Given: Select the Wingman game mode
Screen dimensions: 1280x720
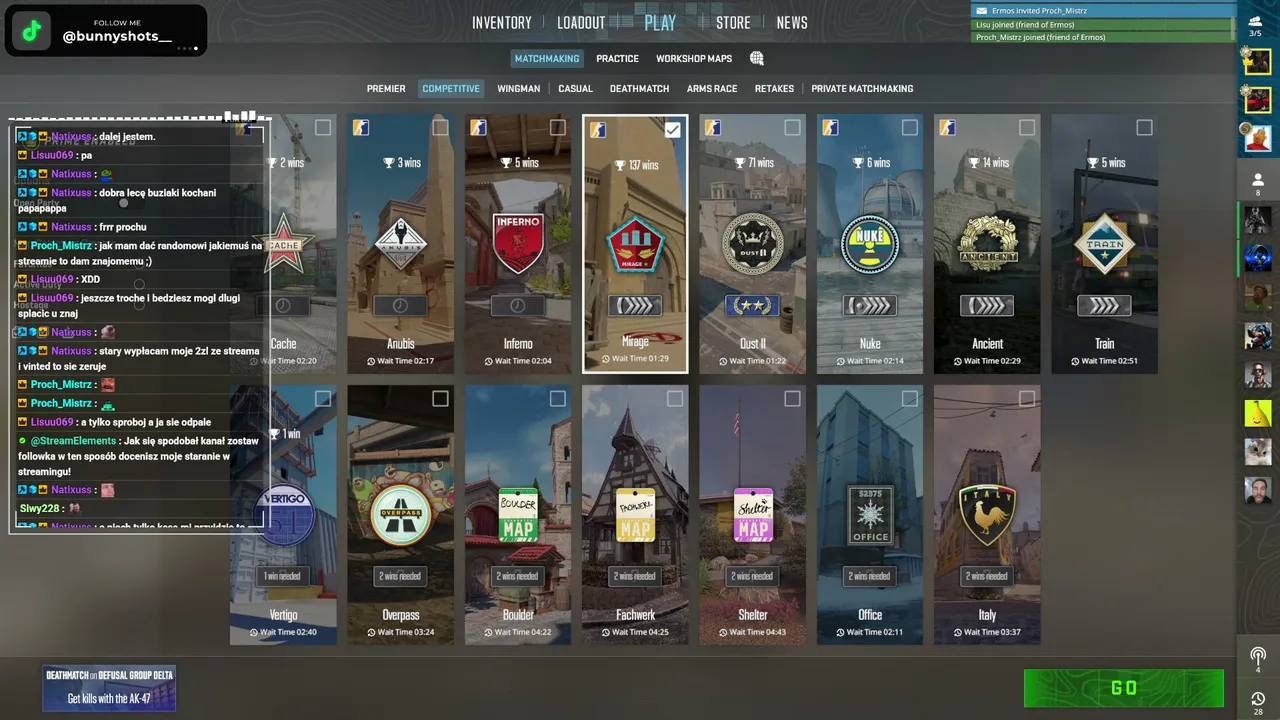Looking at the screenshot, I should 519,89.
